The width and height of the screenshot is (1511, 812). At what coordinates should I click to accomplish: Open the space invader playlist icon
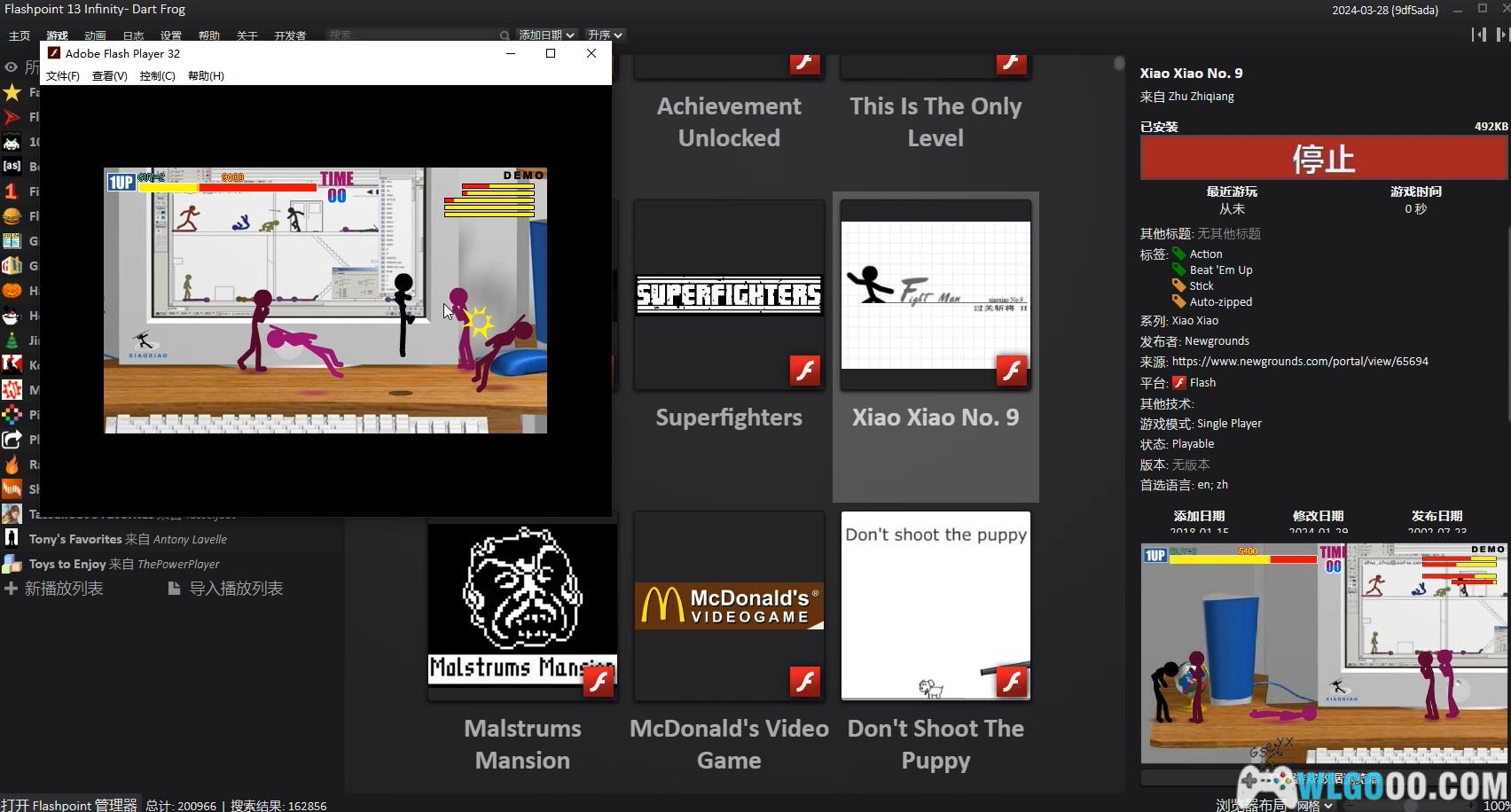(12, 142)
